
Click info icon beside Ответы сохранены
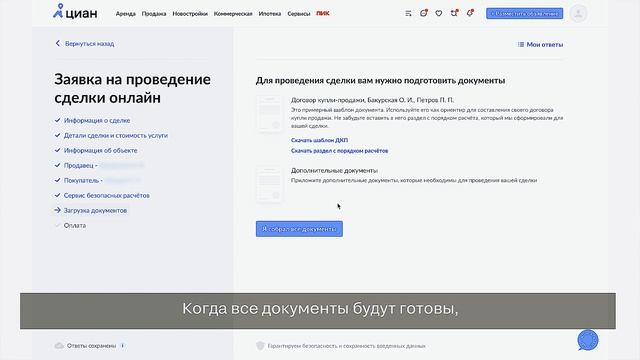122,346
